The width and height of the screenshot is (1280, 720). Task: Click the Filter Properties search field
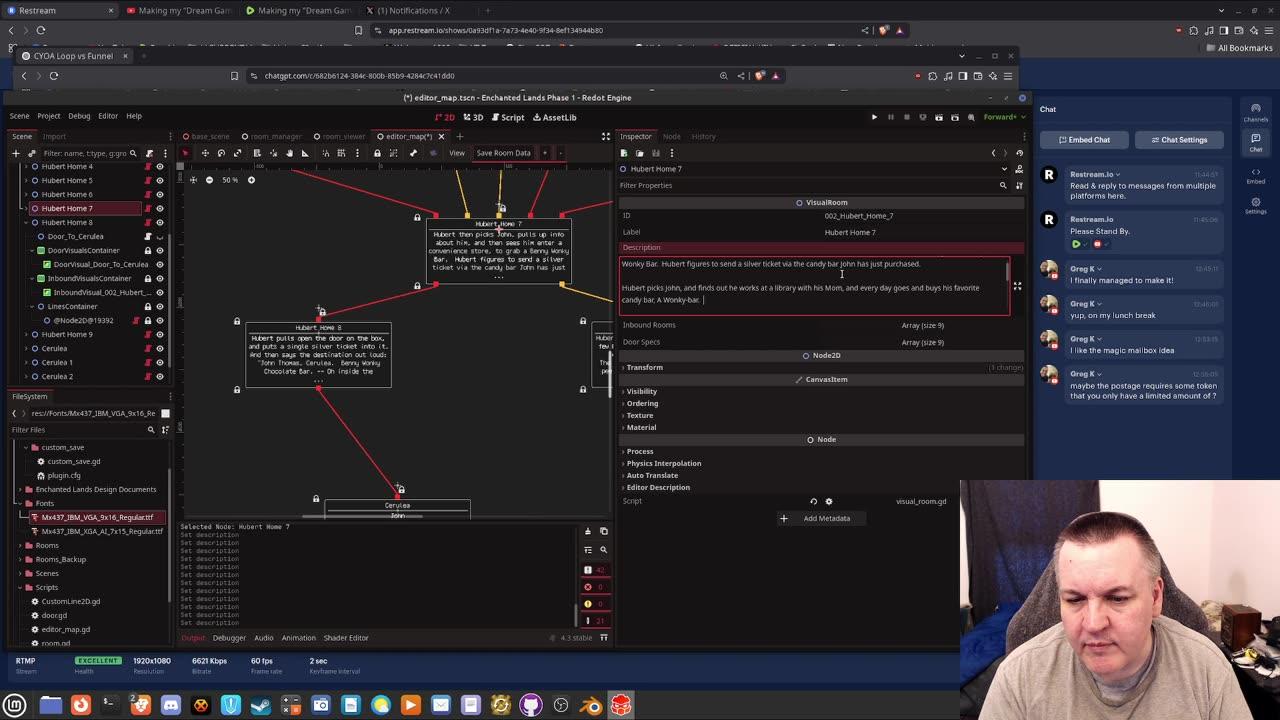808,185
